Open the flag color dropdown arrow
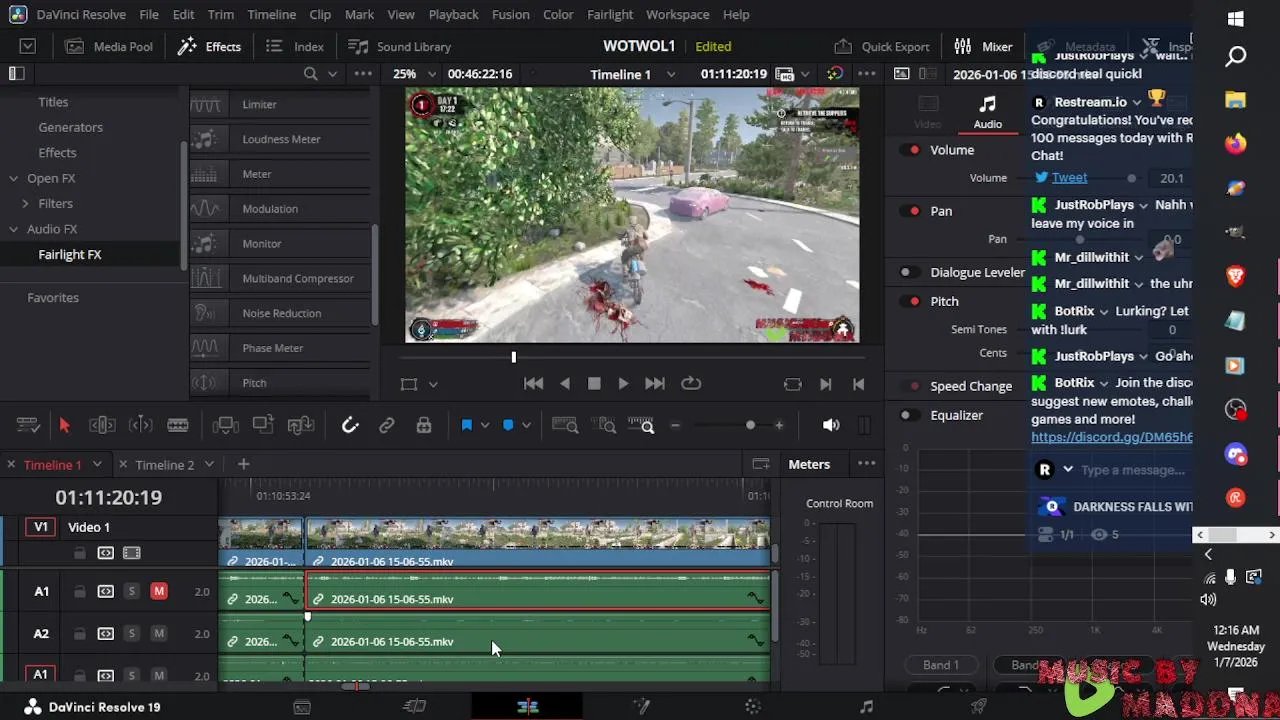Screen dimensions: 1280x720 [485, 426]
